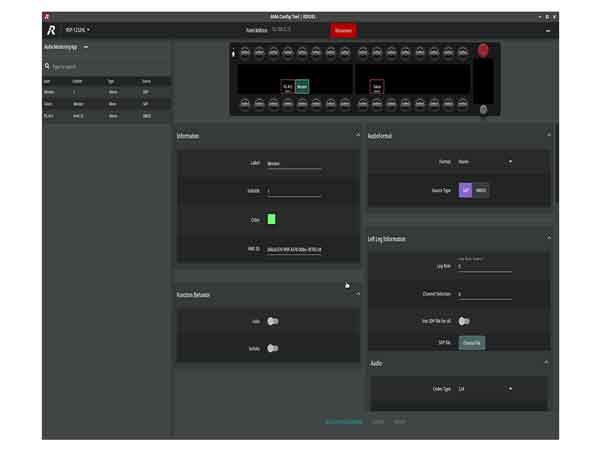Click the leftmost key in the panel's top row
This screenshot has height=450, width=600.
click(x=245, y=52)
